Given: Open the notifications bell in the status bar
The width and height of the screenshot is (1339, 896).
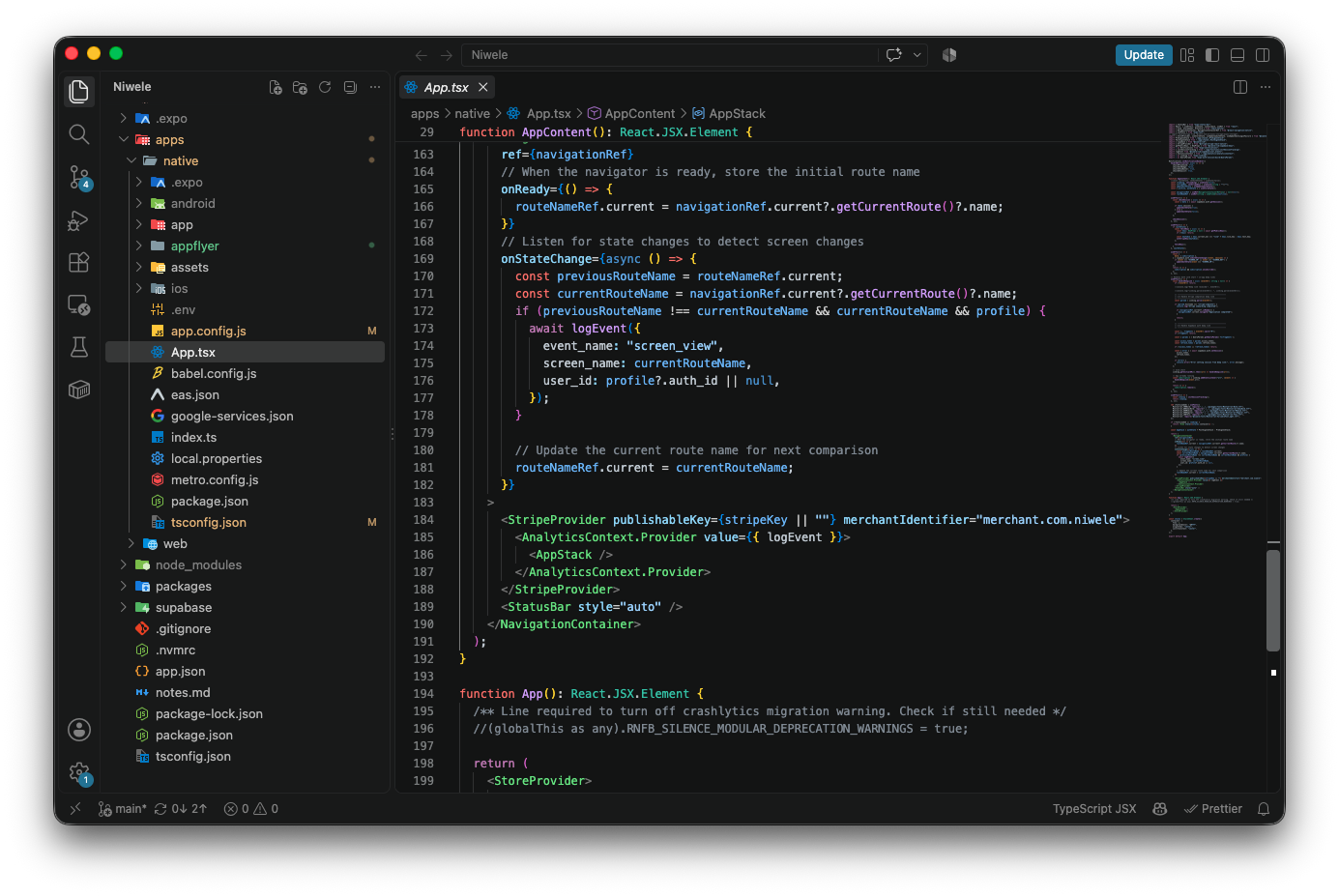Looking at the screenshot, I should 1264,809.
